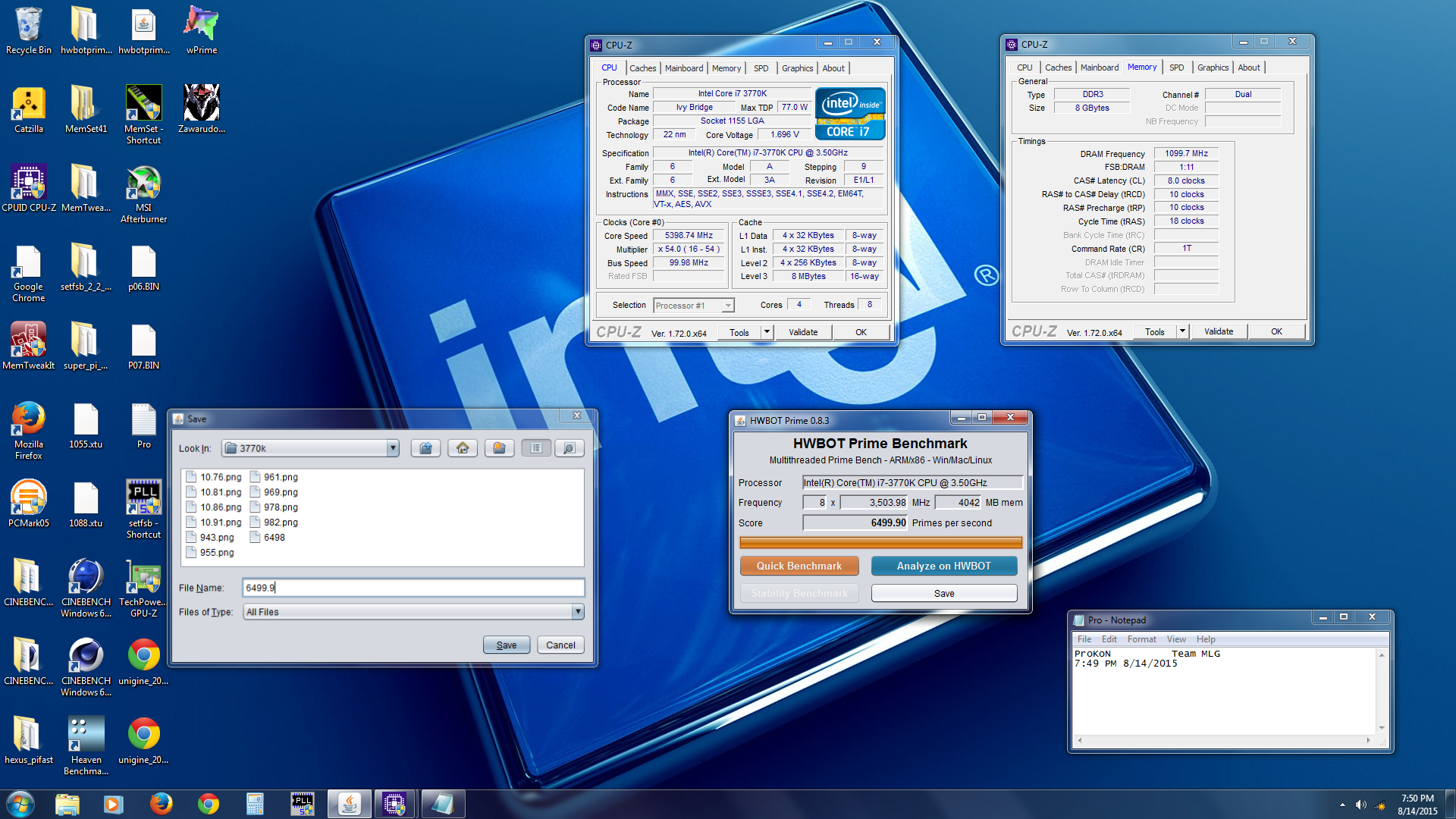Select 1055.xtu file on desktop

[86, 425]
